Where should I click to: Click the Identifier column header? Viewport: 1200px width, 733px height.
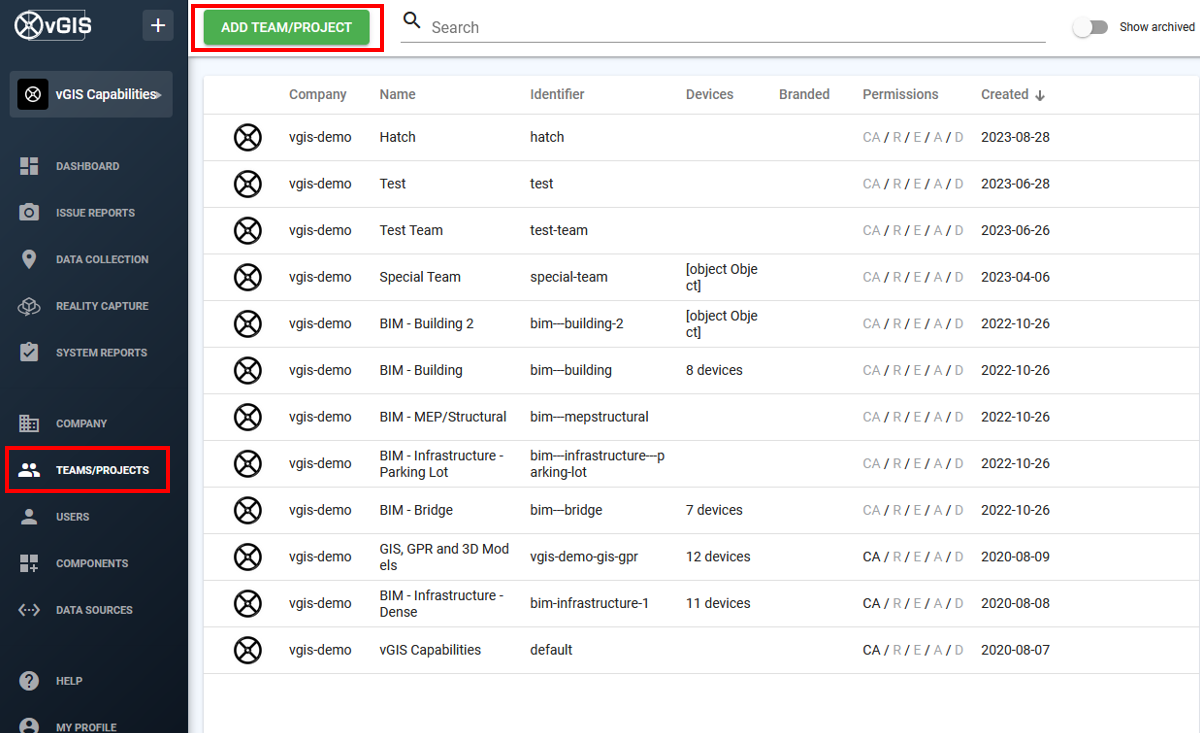click(557, 94)
